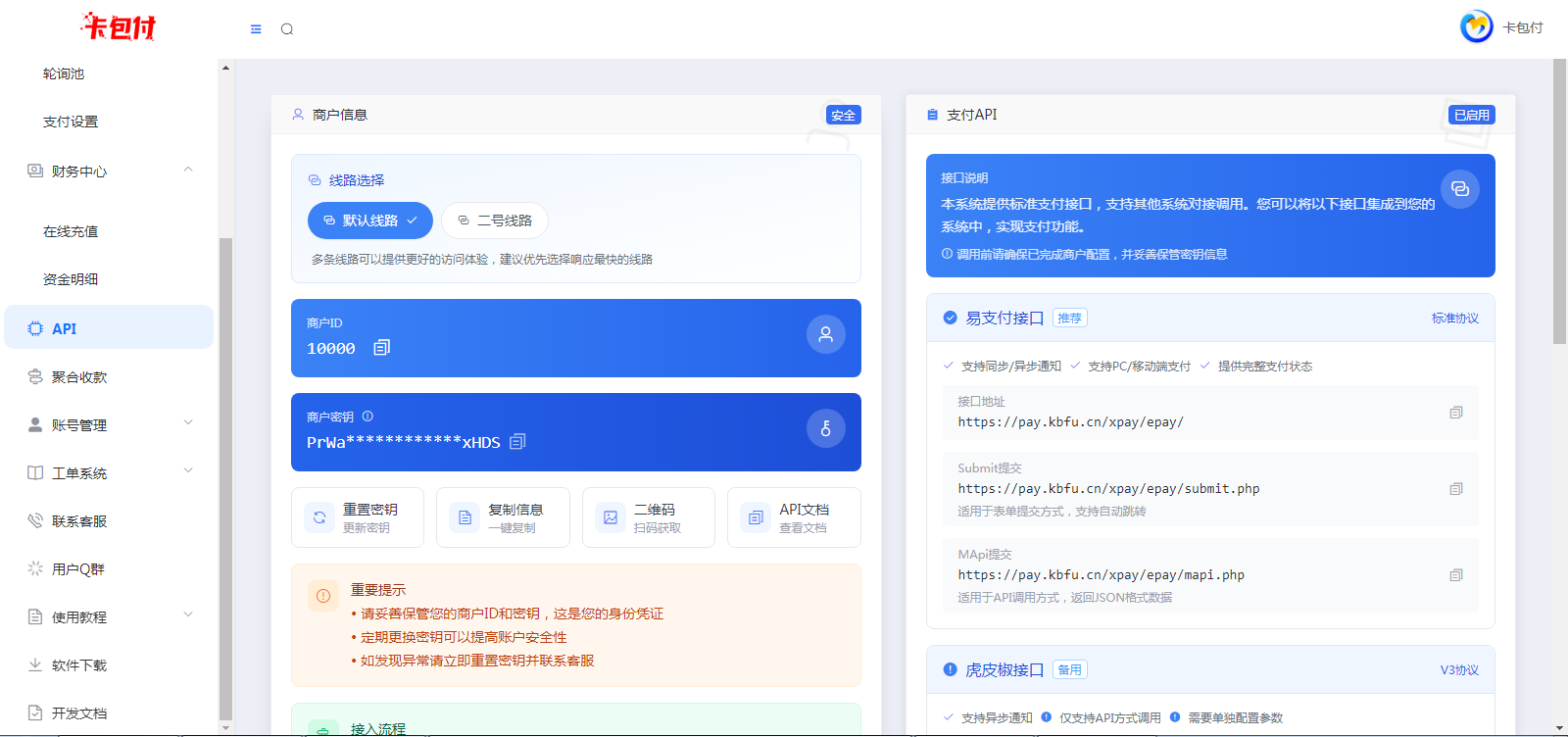Open 在线充值 in sidebar
This screenshot has width=1568, height=737.
tap(71, 231)
